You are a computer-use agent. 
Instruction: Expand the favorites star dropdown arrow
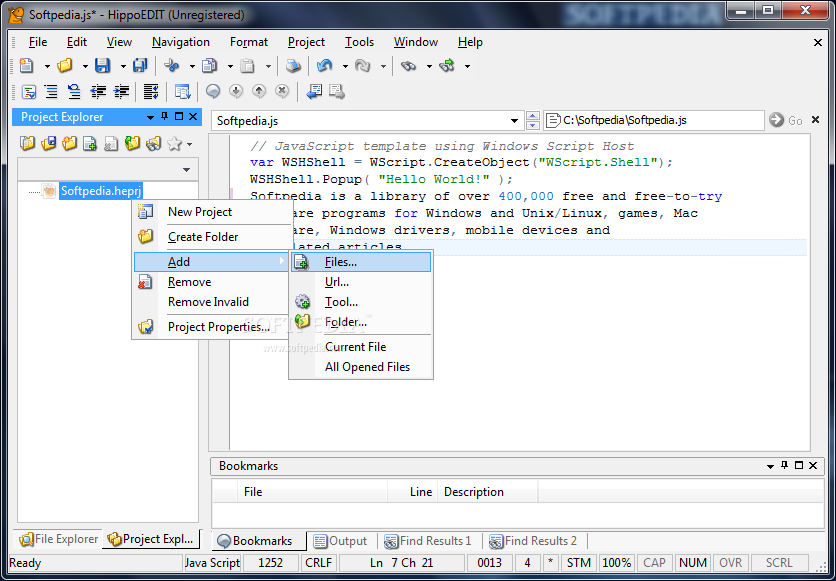(189, 144)
